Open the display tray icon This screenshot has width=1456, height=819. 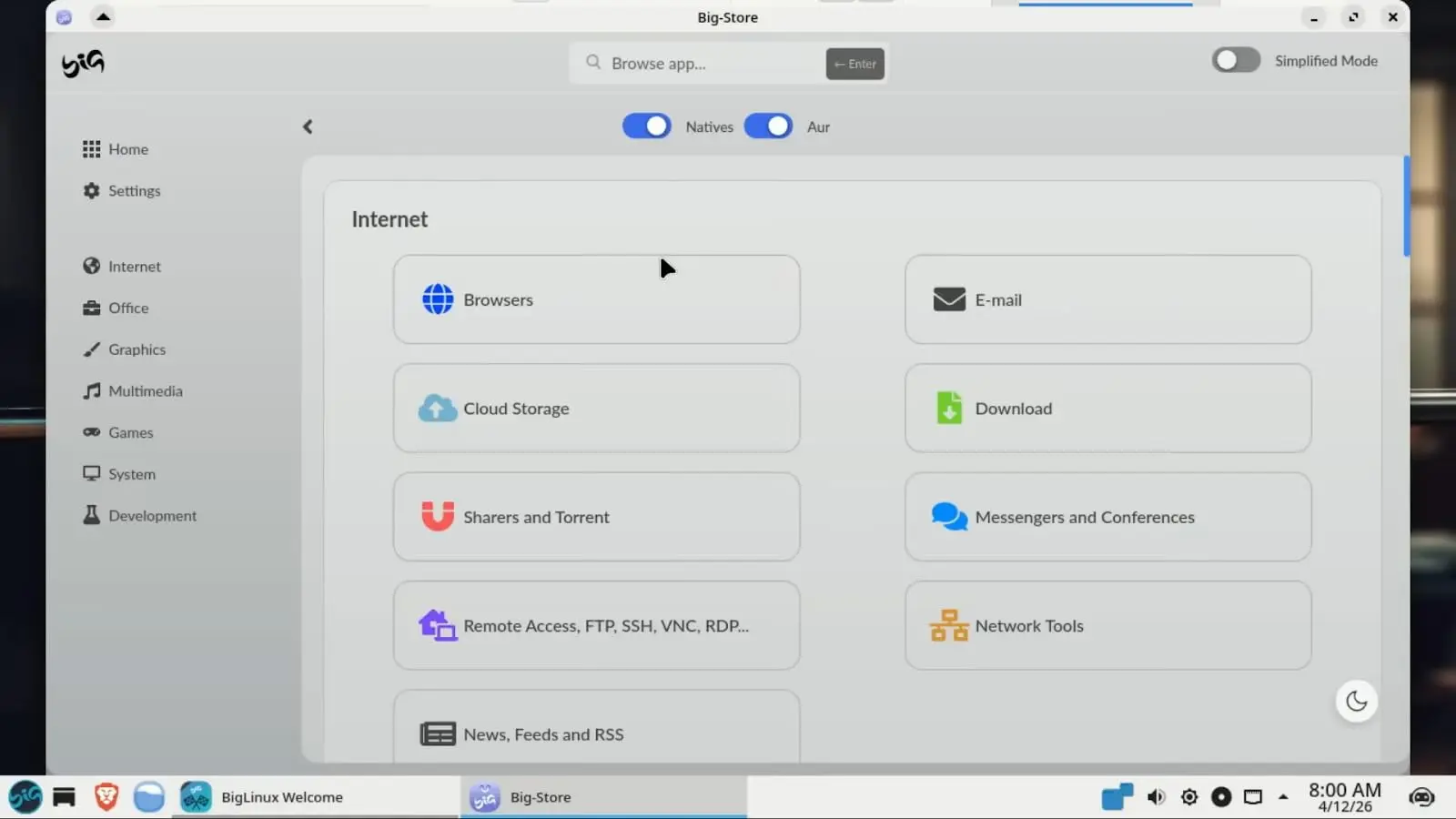1253,797
